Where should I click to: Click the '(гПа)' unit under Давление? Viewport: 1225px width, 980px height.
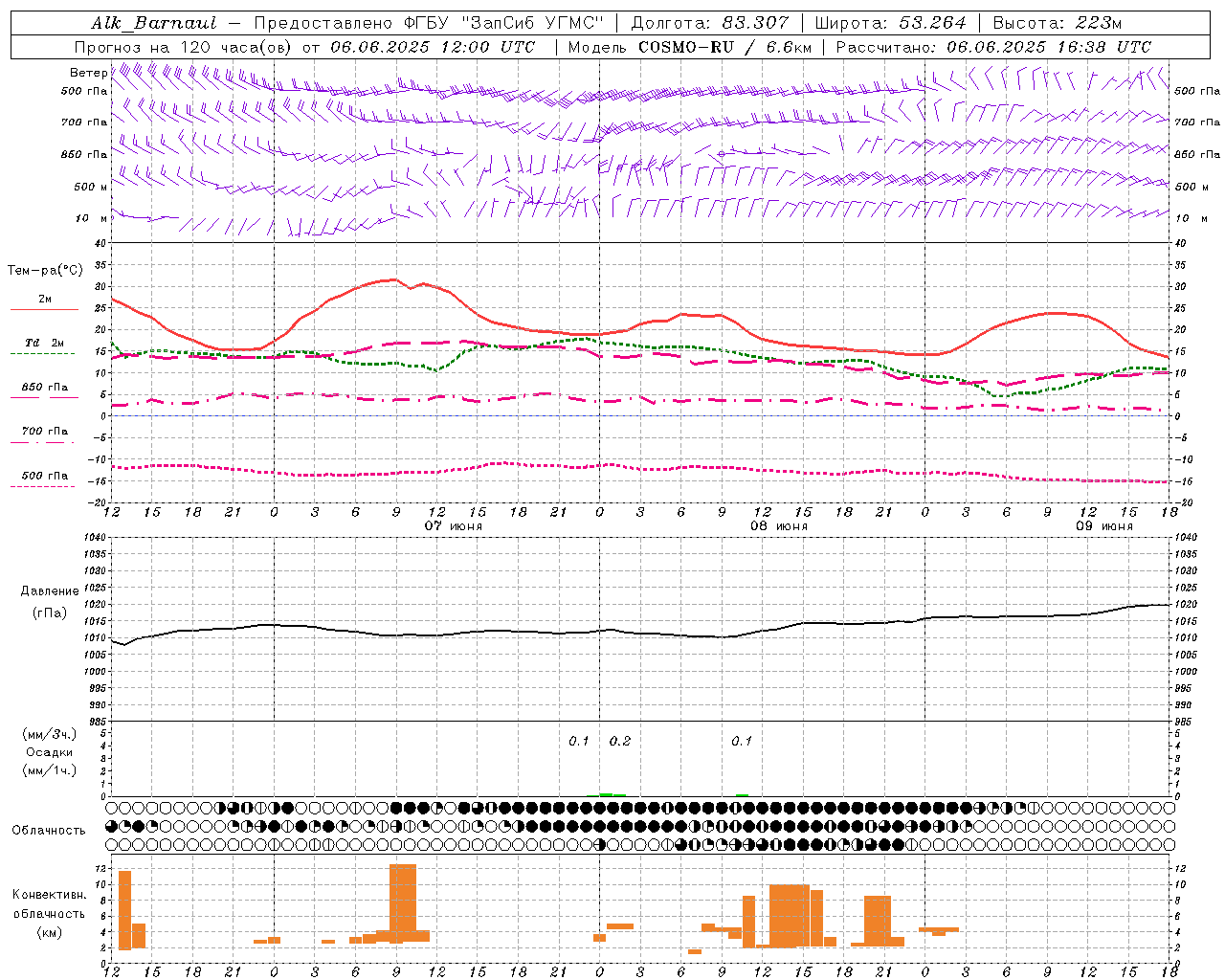48,613
